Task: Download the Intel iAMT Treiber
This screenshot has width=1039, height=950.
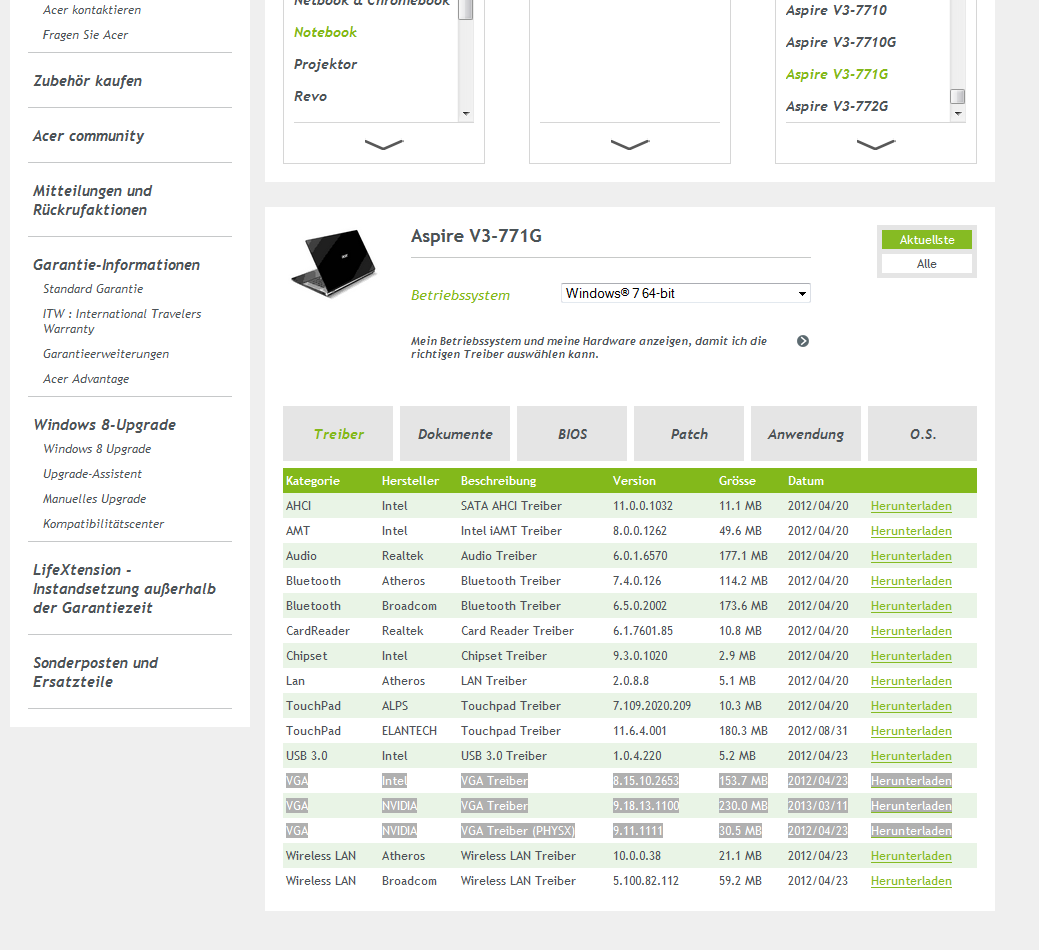Action: coord(911,531)
